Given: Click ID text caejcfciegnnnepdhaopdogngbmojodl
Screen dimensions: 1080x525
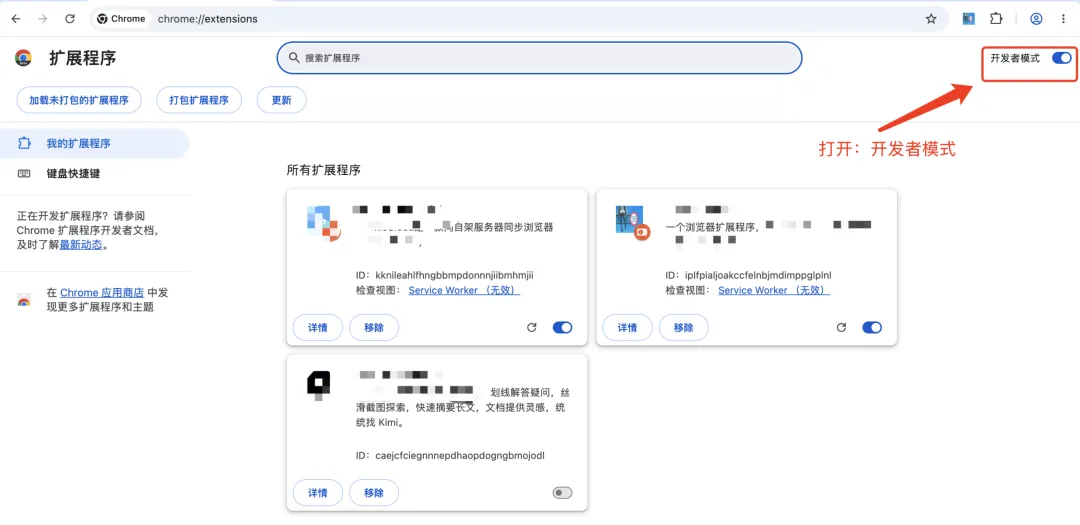Looking at the screenshot, I should 460,455.
